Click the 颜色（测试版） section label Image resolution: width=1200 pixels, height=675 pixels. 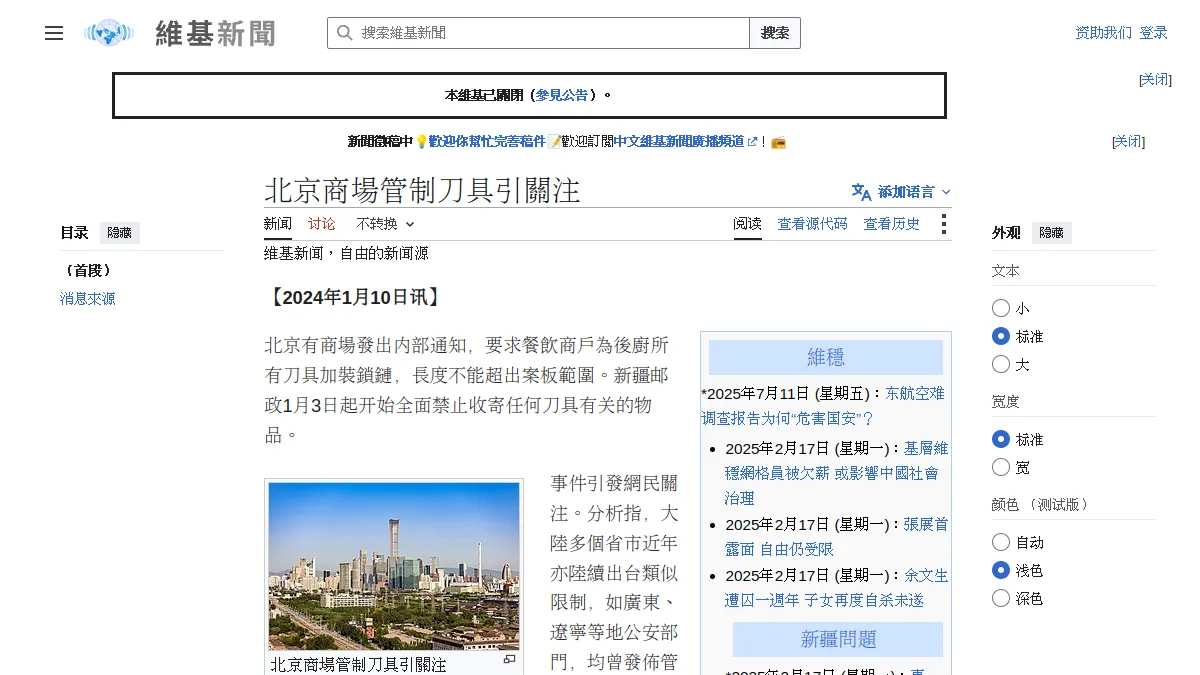click(x=1040, y=504)
